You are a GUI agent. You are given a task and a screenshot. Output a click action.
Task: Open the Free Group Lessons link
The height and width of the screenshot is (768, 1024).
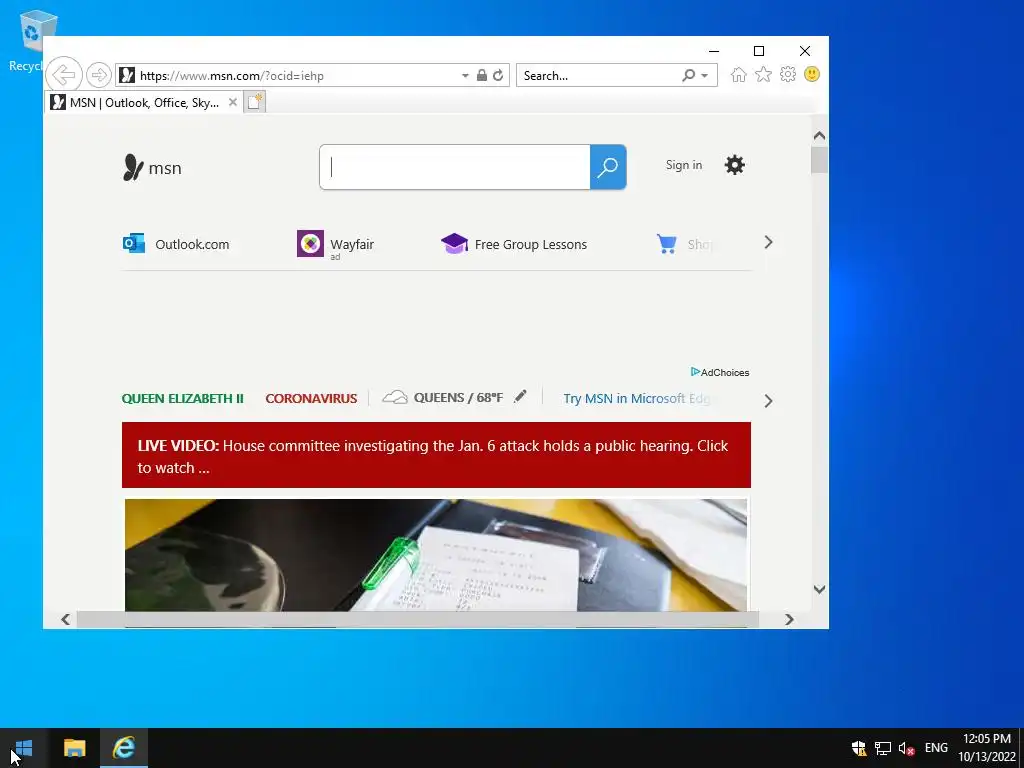click(x=531, y=244)
